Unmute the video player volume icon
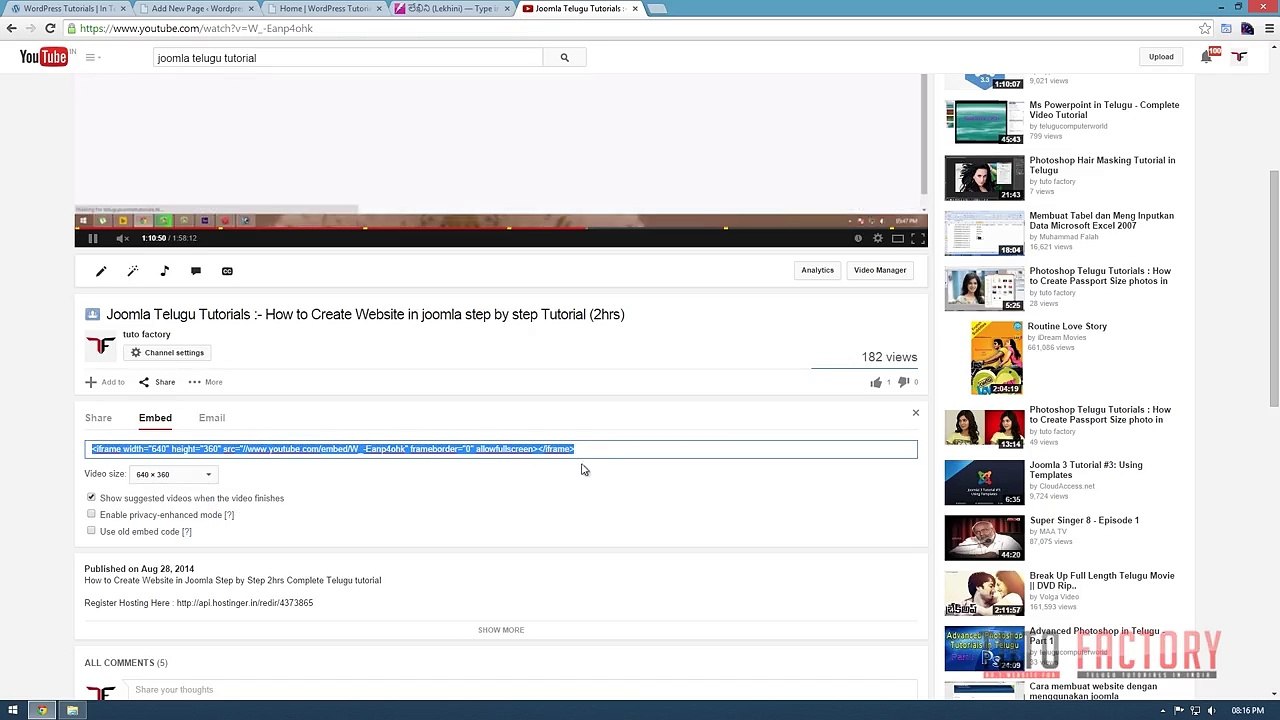The image size is (1280, 720). [122, 238]
